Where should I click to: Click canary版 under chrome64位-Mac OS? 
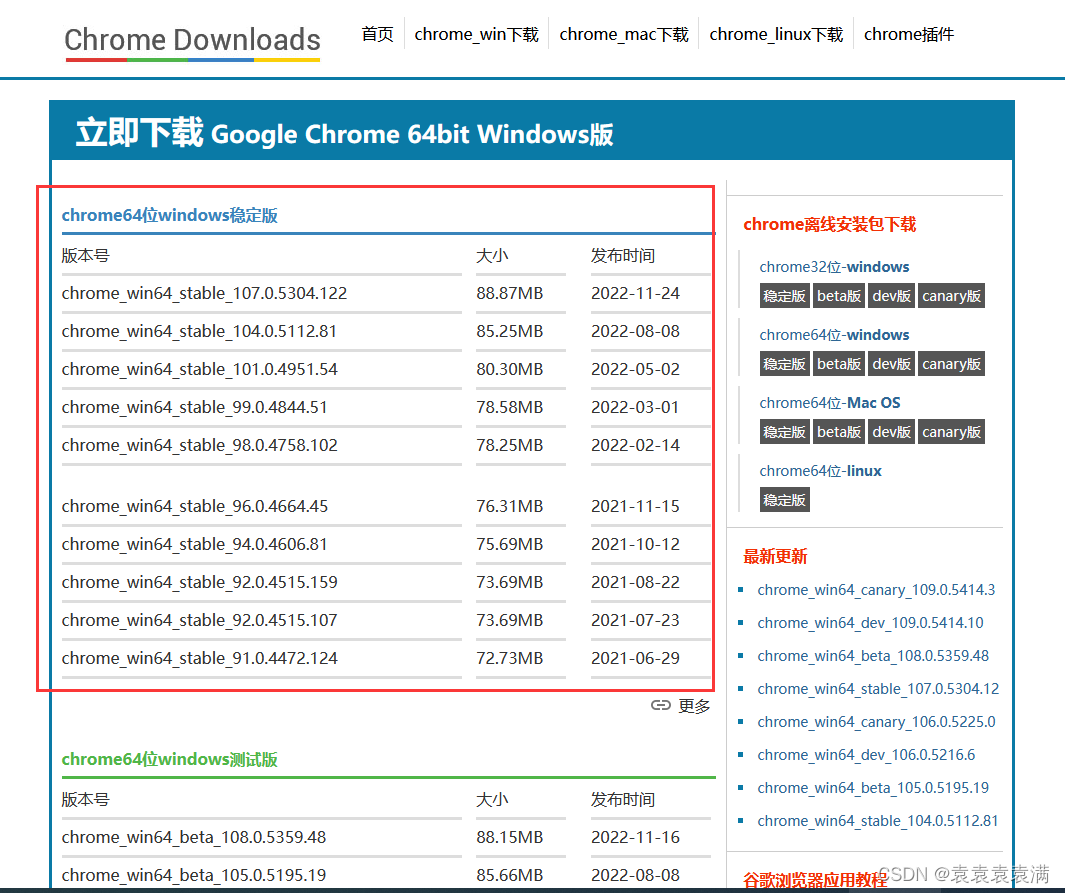(951, 432)
